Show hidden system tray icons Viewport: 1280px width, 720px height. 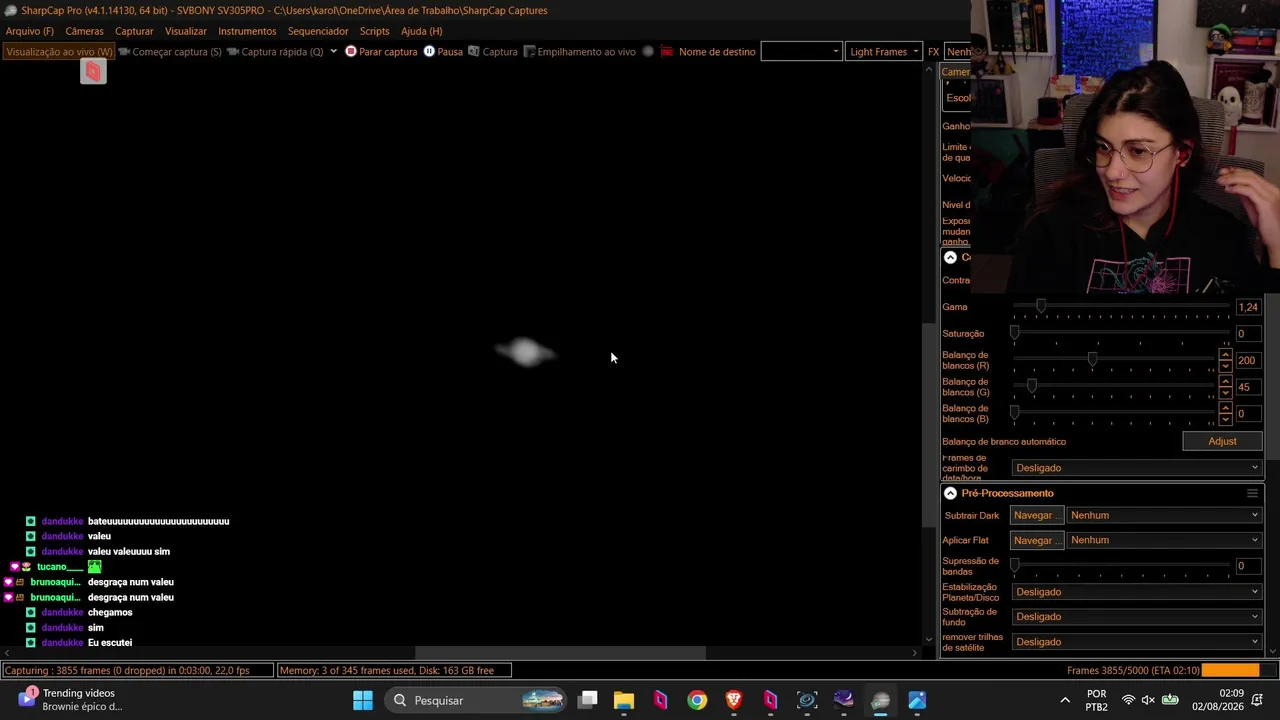[x=1065, y=700]
